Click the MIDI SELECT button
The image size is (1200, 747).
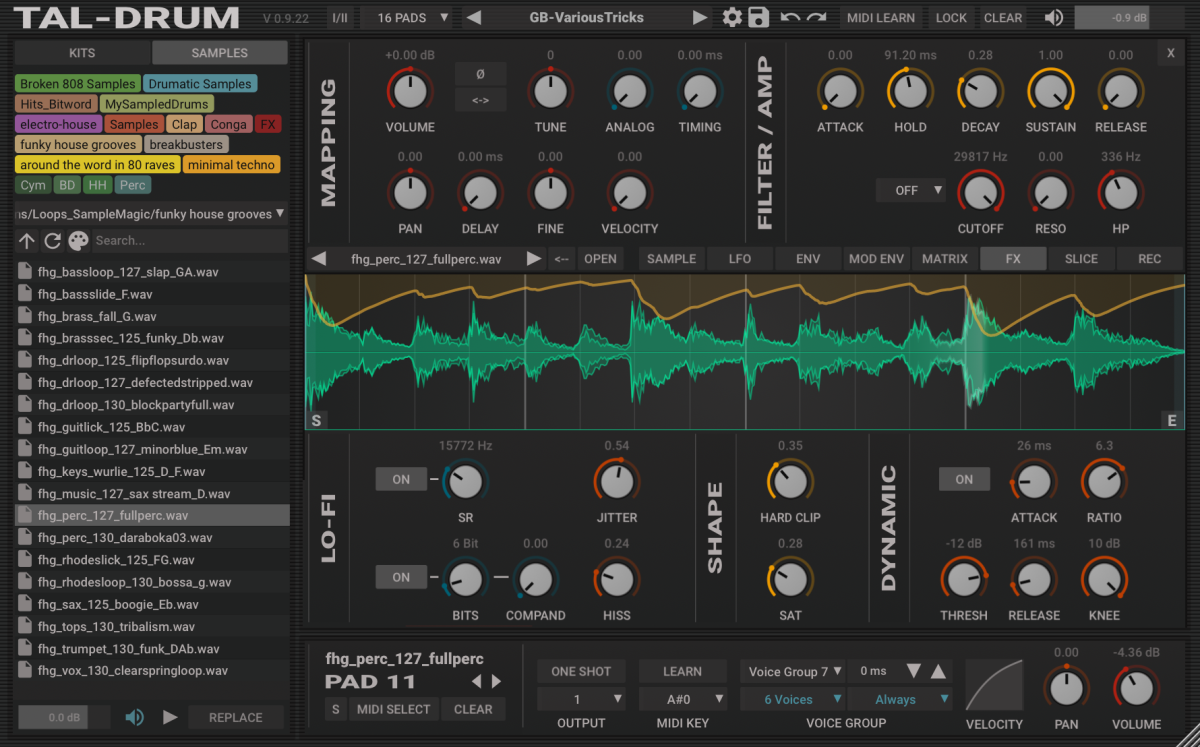tap(394, 709)
